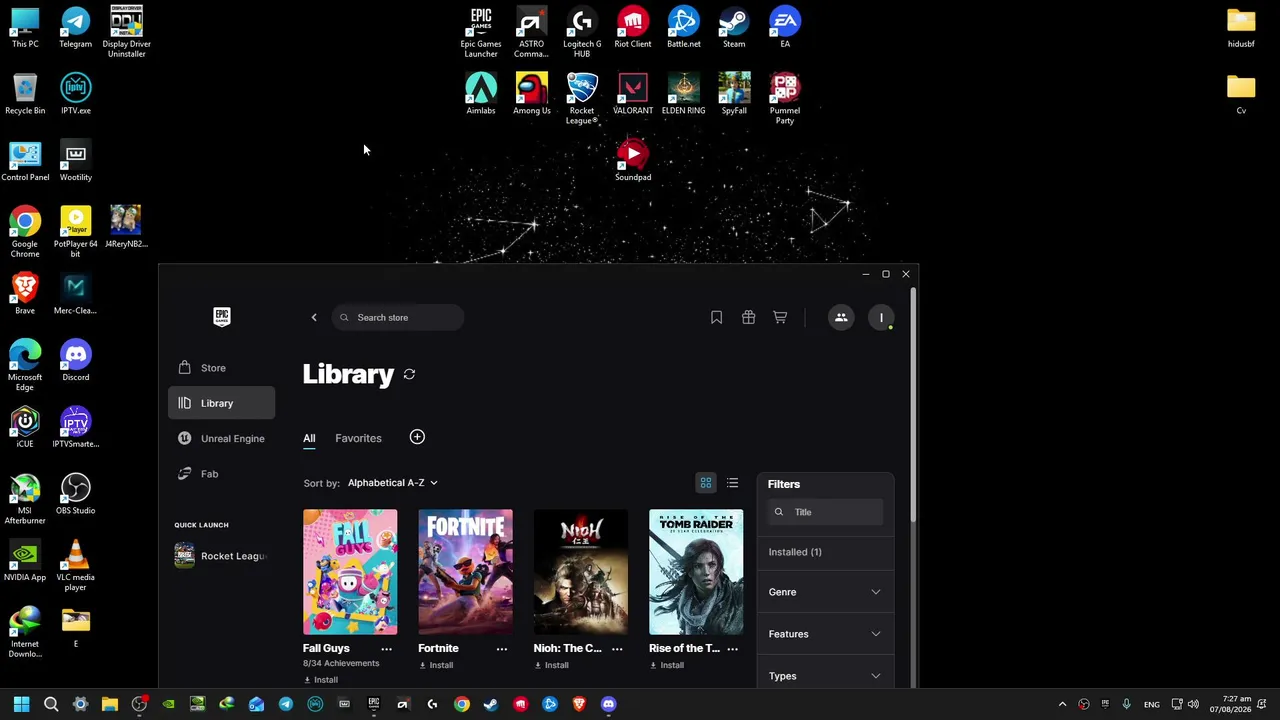Viewport: 1280px width, 720px height.
Task: Select the VALORANT desktop shortcut
Action: click(x=633, y=94)
